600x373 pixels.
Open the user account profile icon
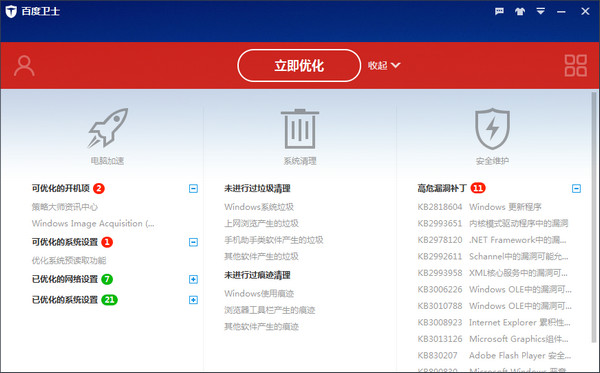[24, 66]
